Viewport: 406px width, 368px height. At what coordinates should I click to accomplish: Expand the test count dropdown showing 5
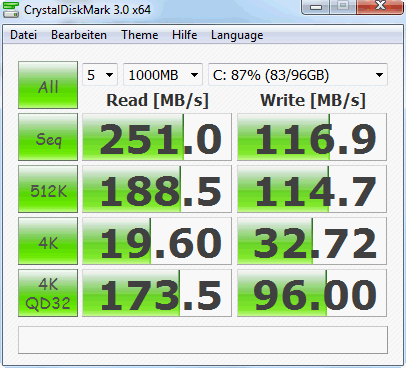(100, 75)
